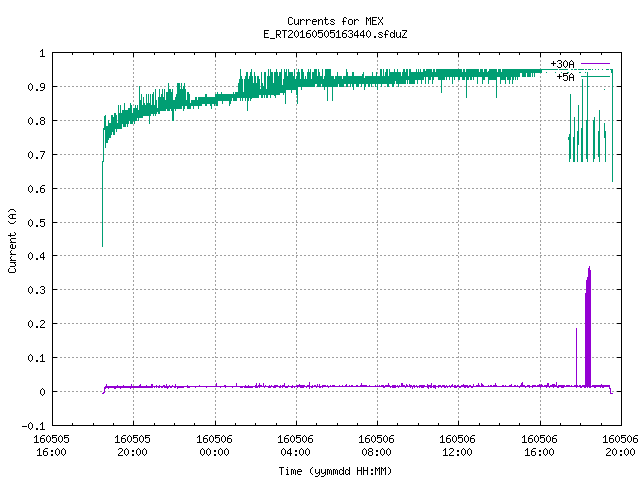Click the green +5A initial drop near 0.43
The width and height of the screenshot is (640, 480).
(x=102, y=204)
